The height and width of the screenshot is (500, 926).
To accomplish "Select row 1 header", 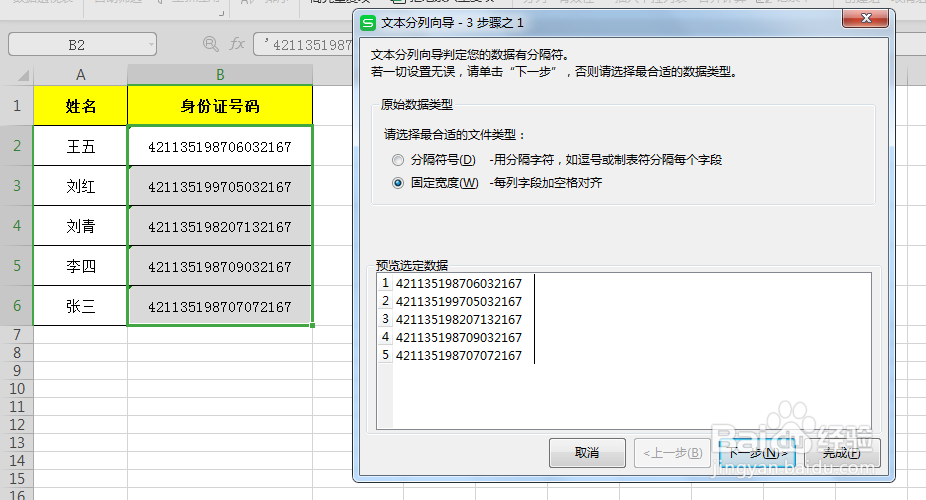I will coord(17,106).
